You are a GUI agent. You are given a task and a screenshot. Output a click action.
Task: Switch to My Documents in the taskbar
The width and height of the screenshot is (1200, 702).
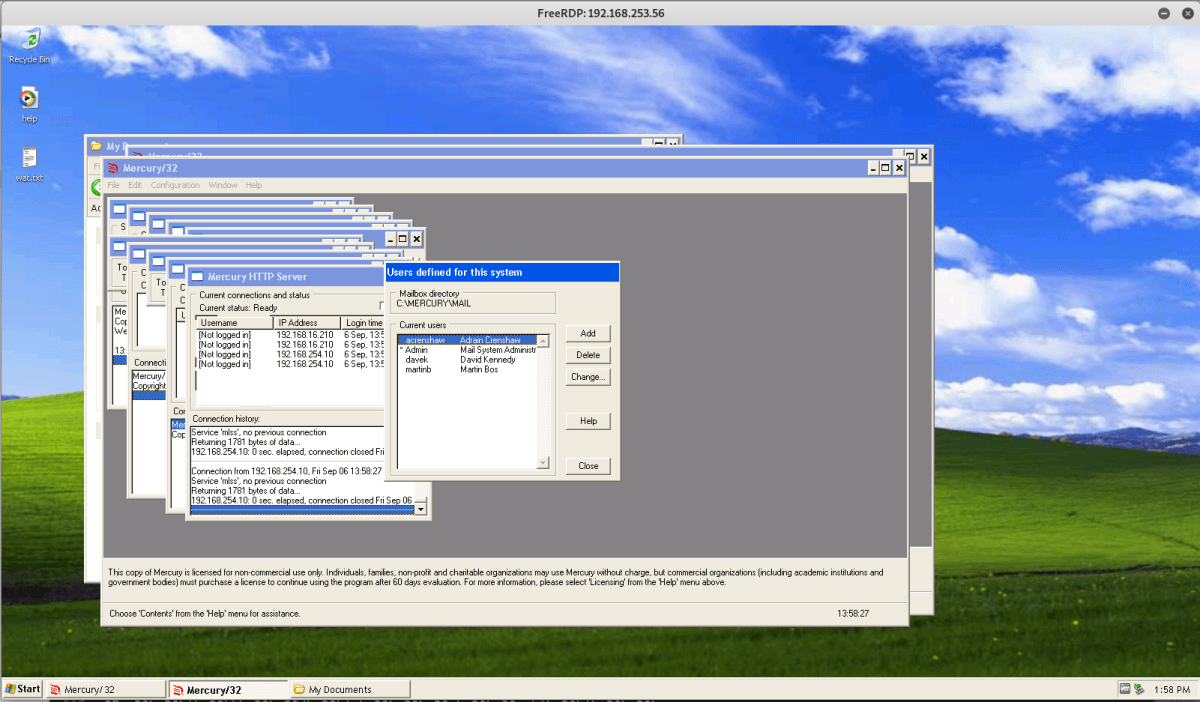pos(350,689)
